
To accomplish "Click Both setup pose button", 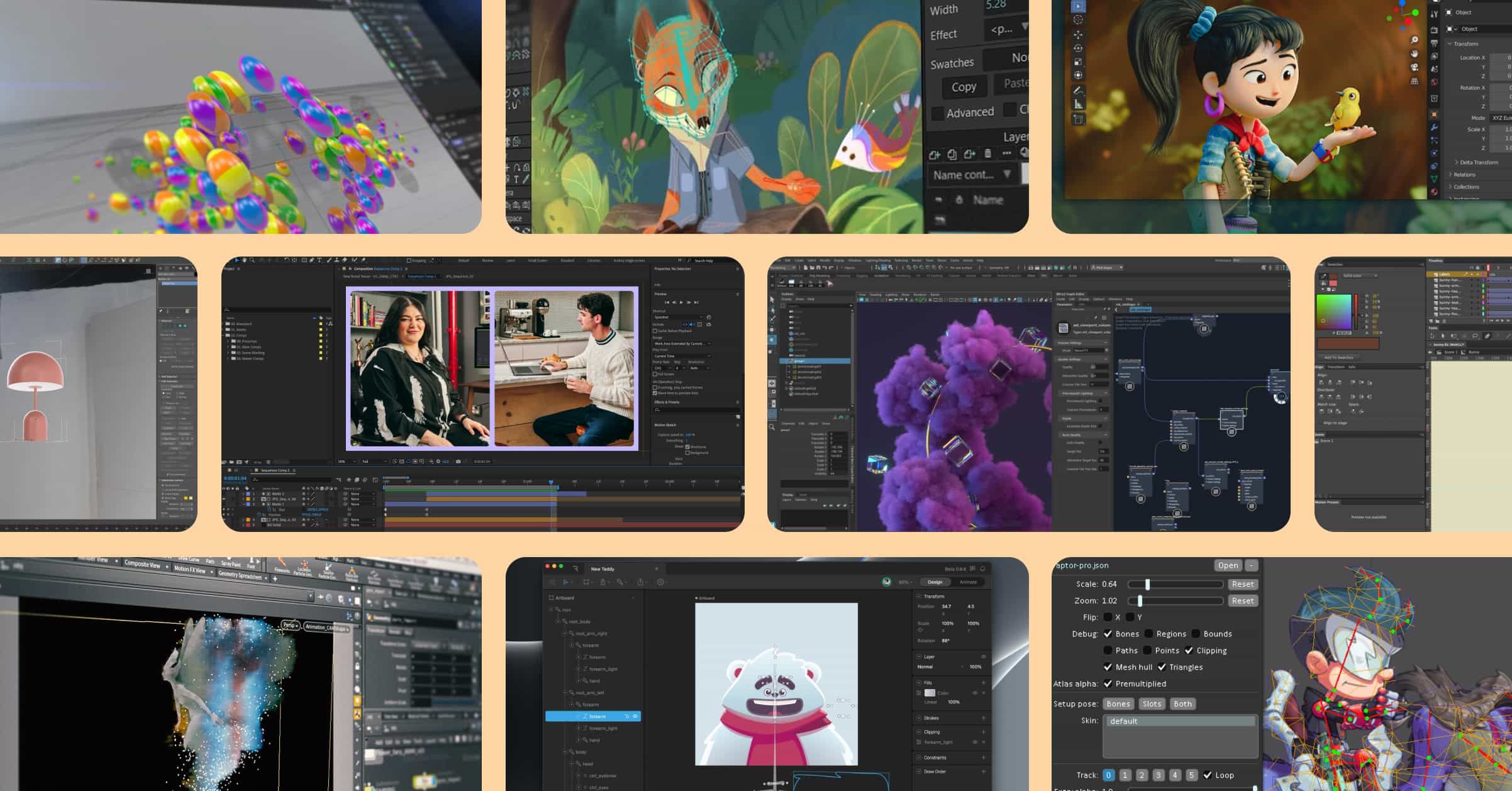I will click(1182, 704).
